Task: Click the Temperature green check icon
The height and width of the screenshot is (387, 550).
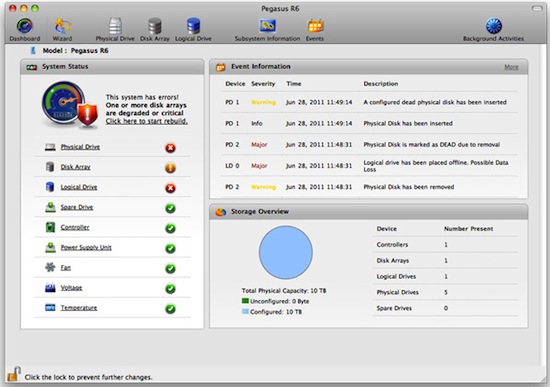Action: (170, 309)
